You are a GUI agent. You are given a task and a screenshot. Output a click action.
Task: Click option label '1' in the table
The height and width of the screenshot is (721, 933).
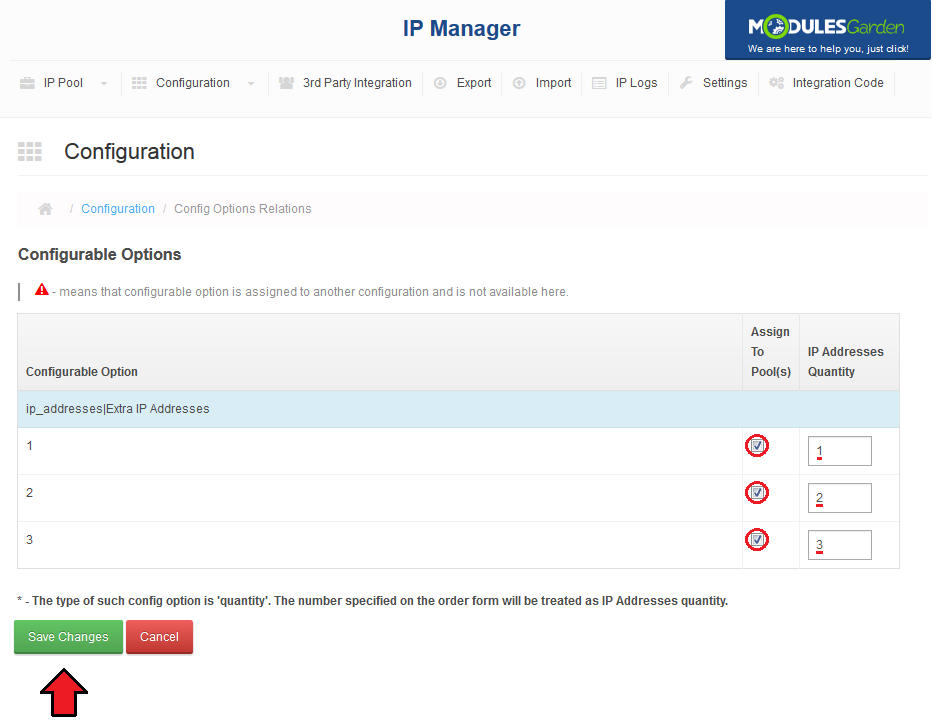point(30,446)
